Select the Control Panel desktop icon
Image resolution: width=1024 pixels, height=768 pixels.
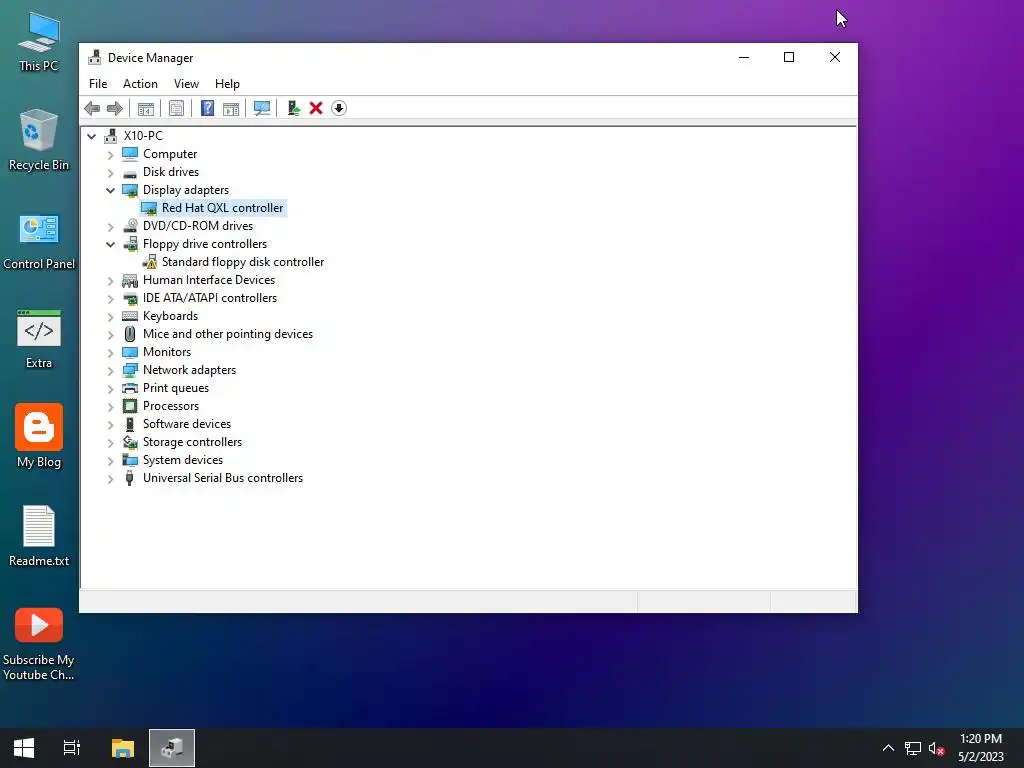pos(39,242)
